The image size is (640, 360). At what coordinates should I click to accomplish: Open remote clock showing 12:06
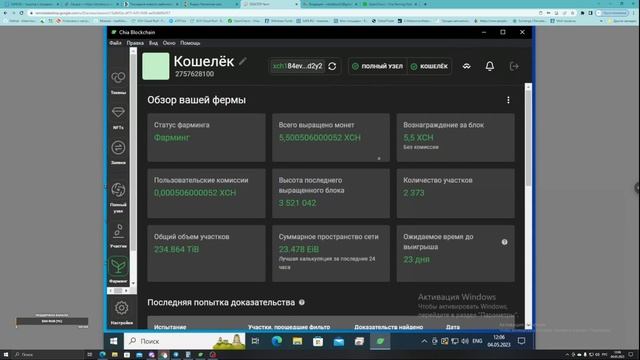[x=499, y=341]
